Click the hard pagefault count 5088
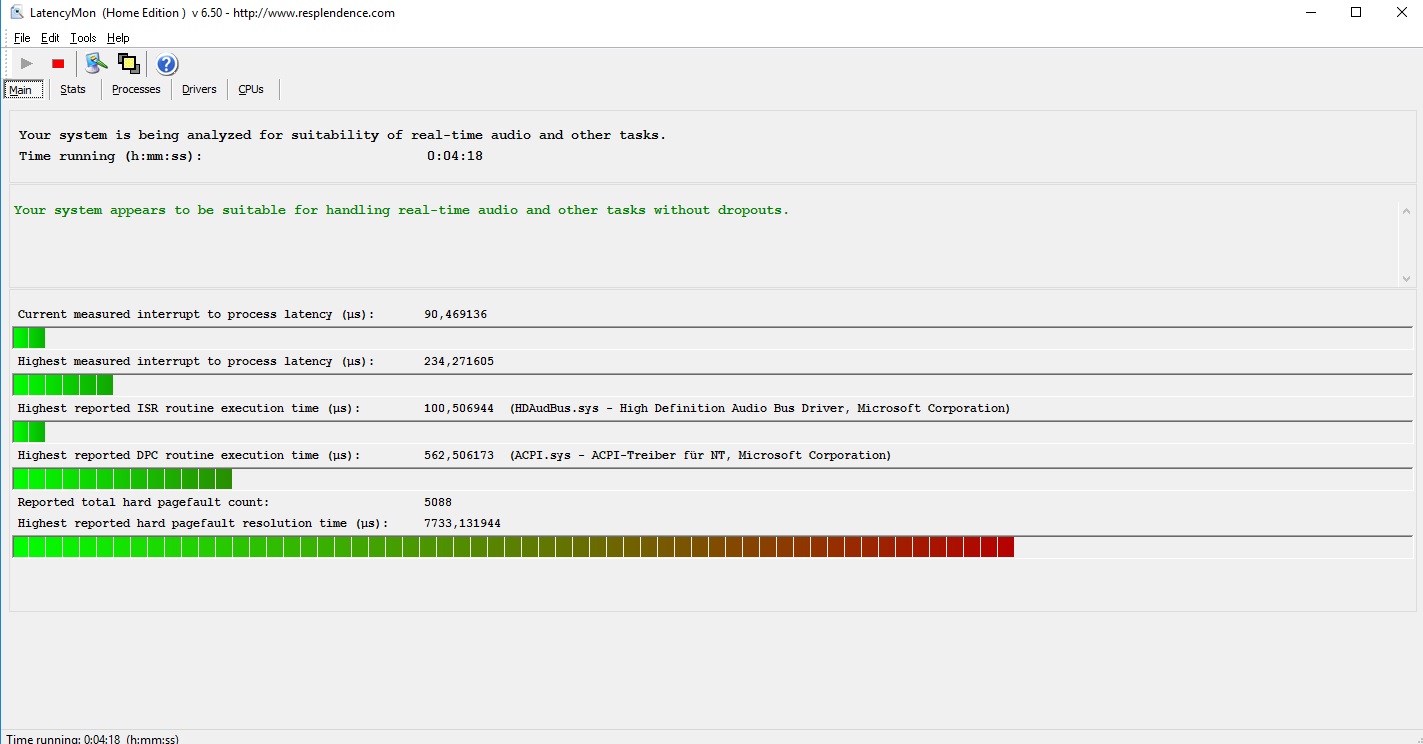The height and width of the screenshot is (744, 1423). 438,502
